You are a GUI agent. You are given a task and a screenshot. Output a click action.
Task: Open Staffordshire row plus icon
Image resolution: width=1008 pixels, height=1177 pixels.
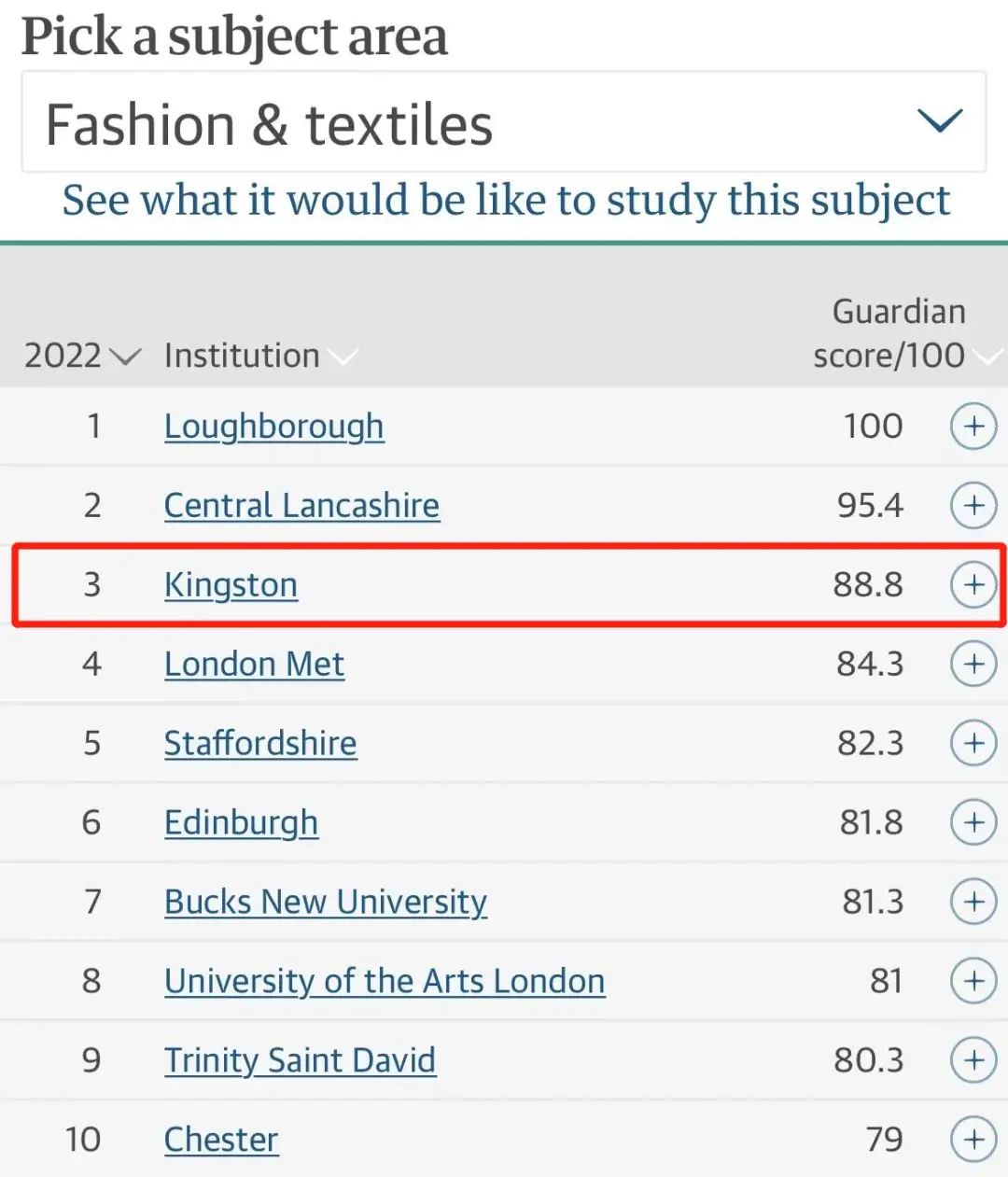tap(973, 744)
